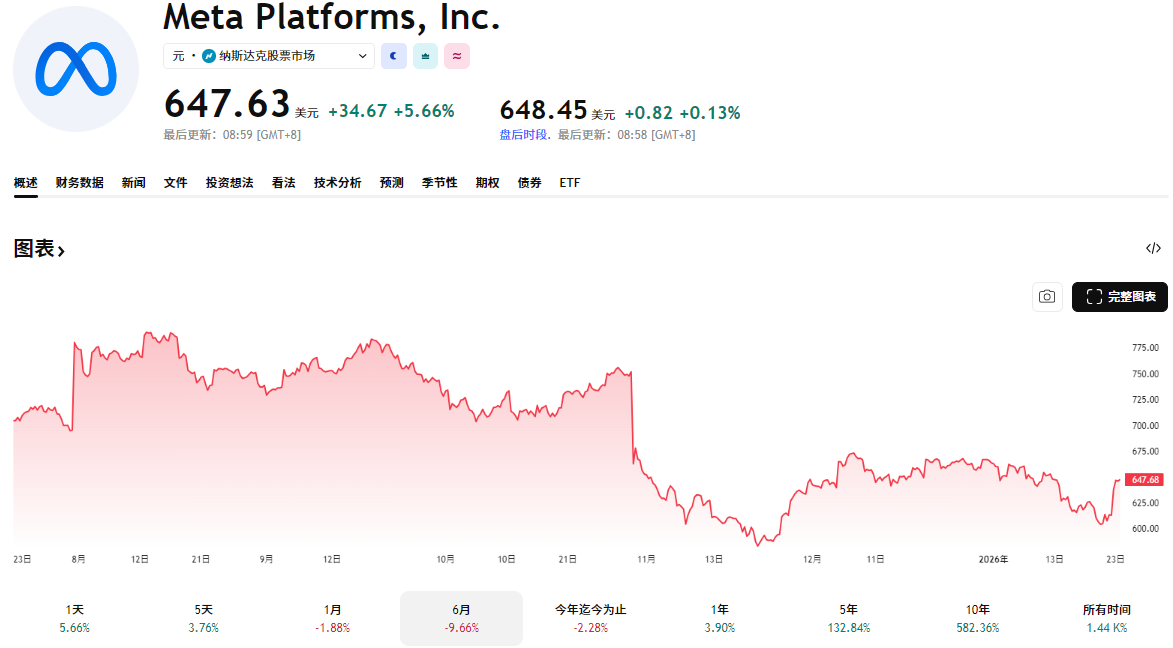Click the pink wavy-lines badge icon
Image resolution: width=1173 pixels, height=648 pixels.
(457, 56)
